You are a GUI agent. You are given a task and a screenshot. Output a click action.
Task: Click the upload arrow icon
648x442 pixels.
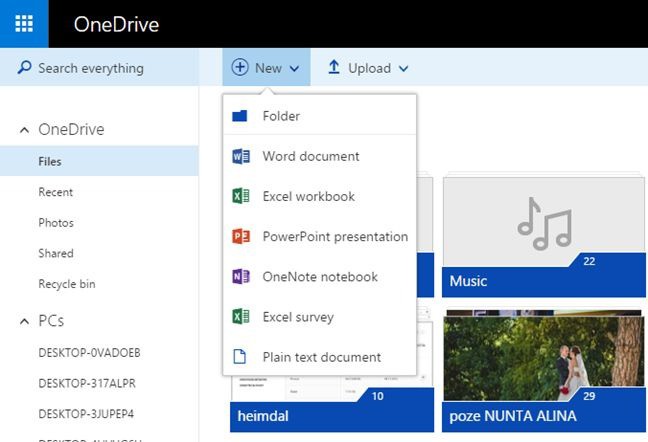[334, 67]
